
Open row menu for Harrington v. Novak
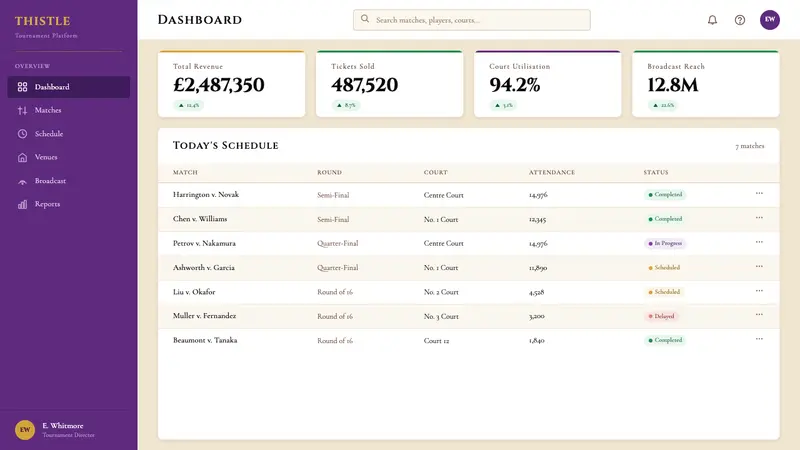pyautogui.click(x=759, y=193)
